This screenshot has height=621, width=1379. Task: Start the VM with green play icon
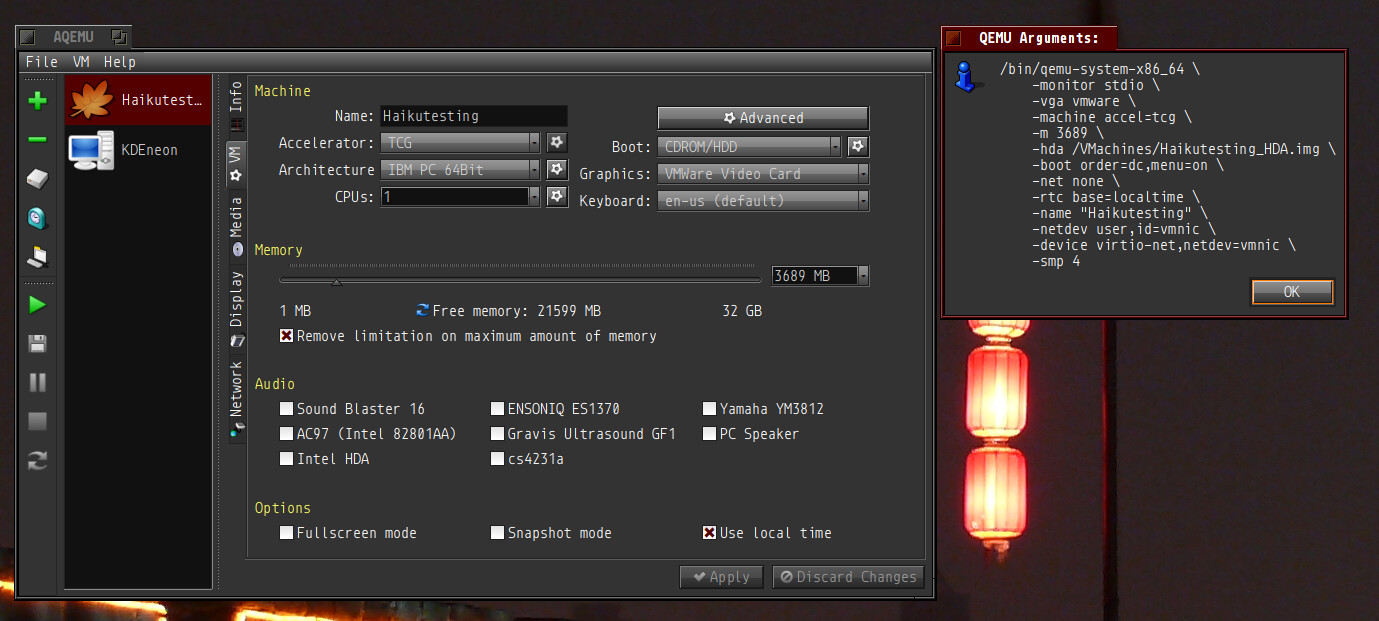click(x=37, y=304)
